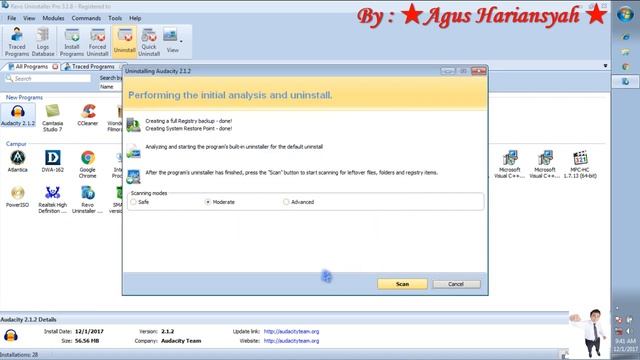
Task: Select the New Programs group header
Action: pyautogui.click(x=24, y=98)
